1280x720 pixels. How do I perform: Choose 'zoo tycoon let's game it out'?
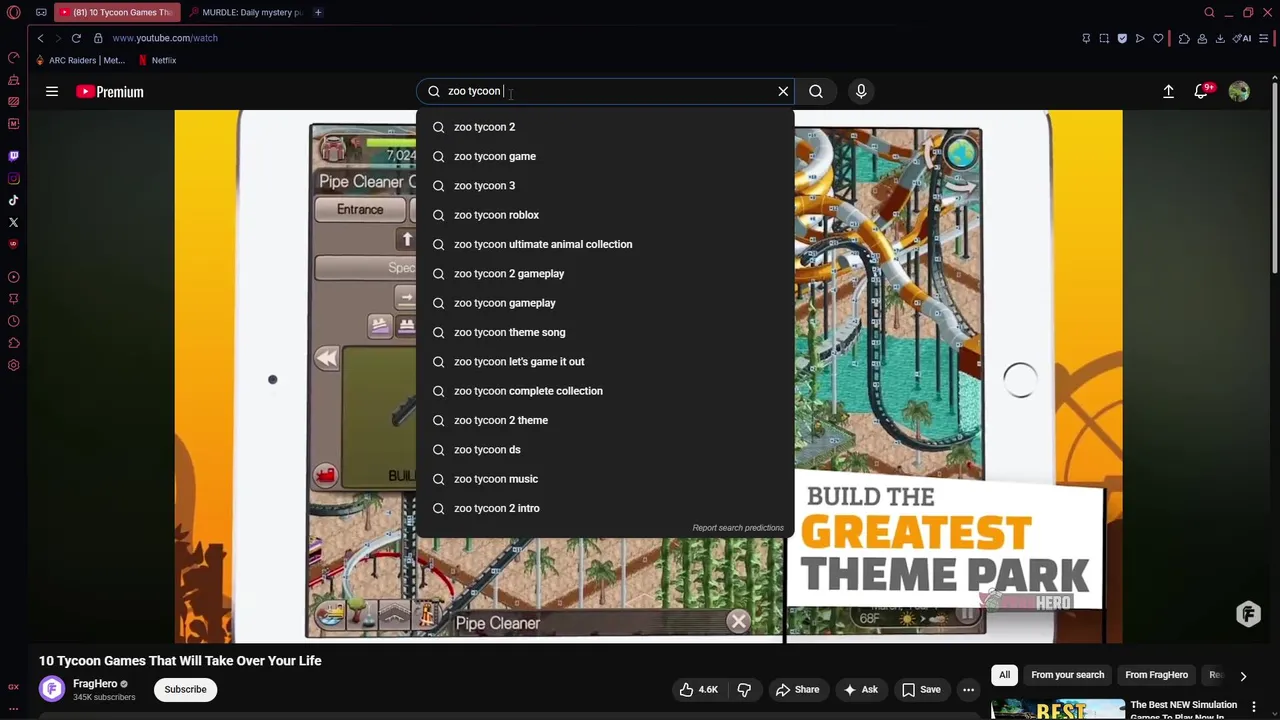click(x=605, y=361)
